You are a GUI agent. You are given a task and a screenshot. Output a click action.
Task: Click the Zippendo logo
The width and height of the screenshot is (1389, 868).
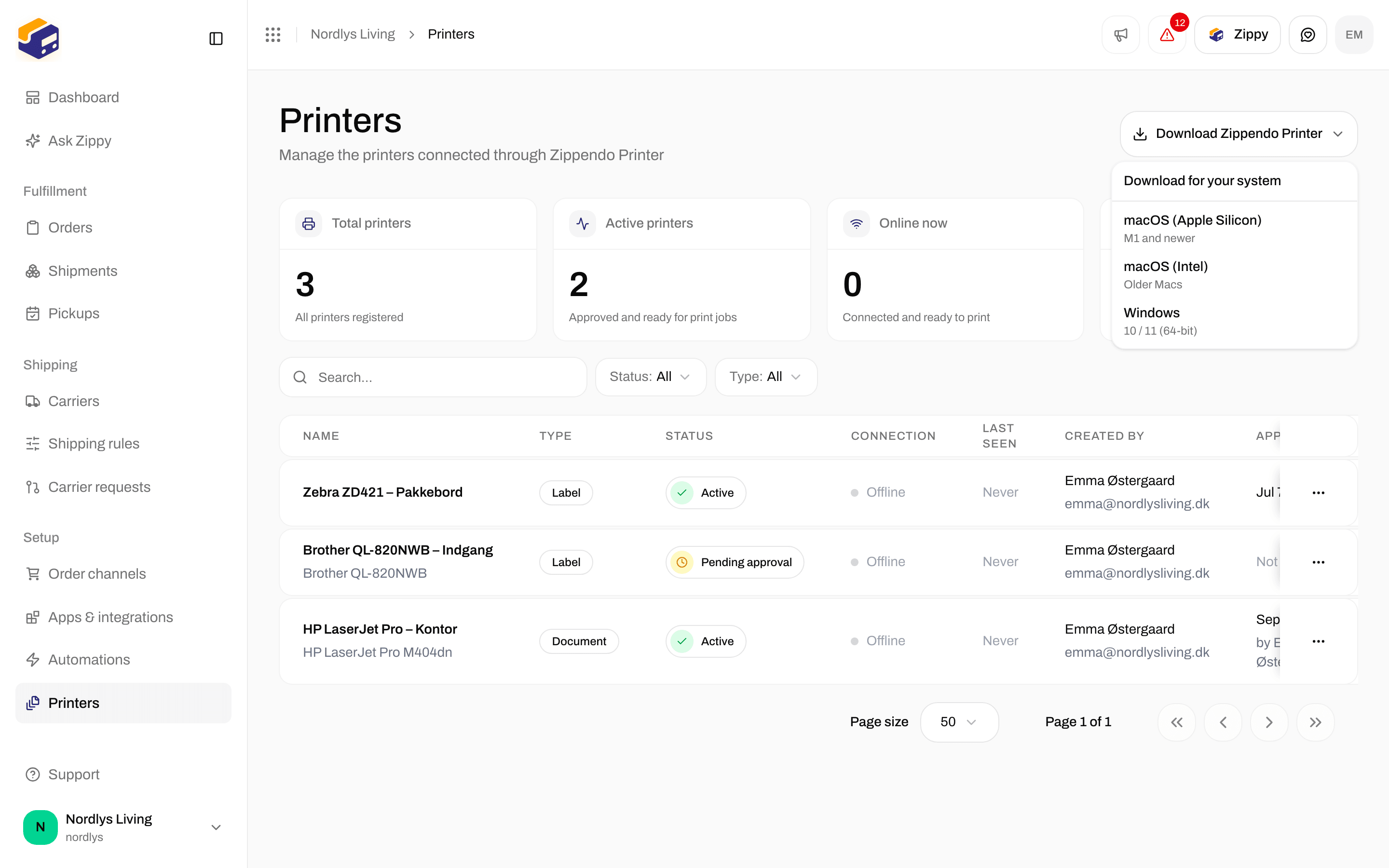(39, 39)
